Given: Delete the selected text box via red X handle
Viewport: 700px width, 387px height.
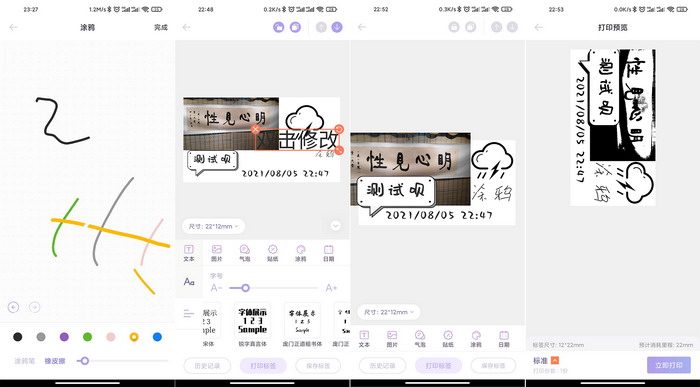Looking at the screenshot, I should tap(255, 130).
